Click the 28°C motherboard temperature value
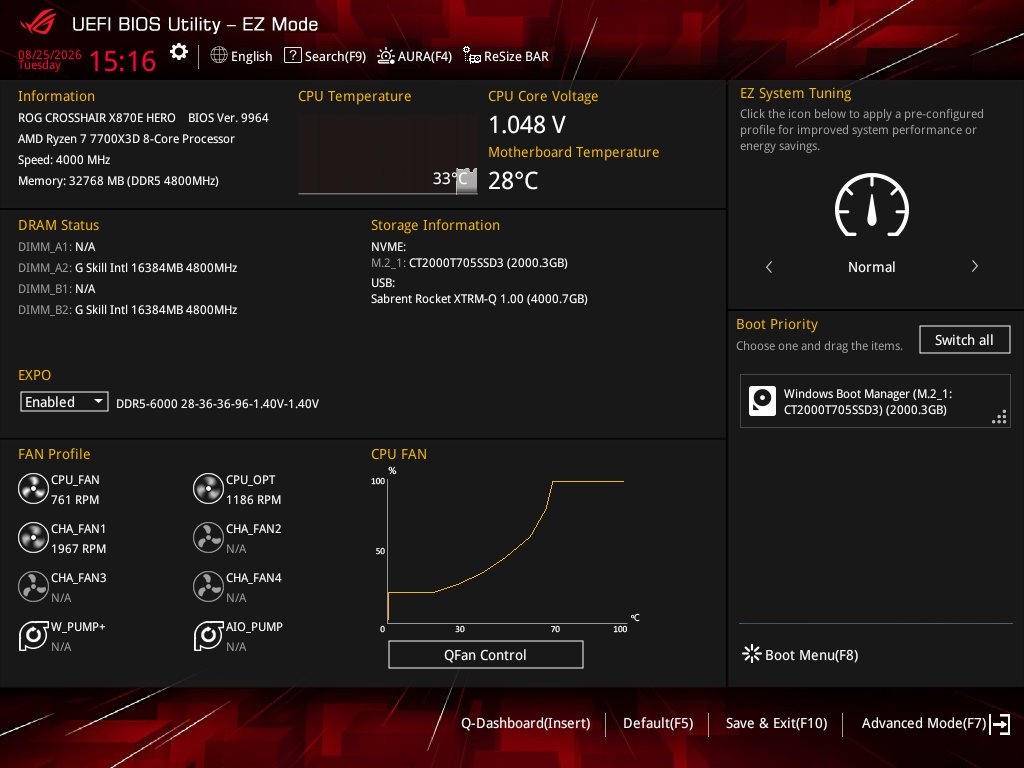 pyautogui.click(x=513, y=181)
